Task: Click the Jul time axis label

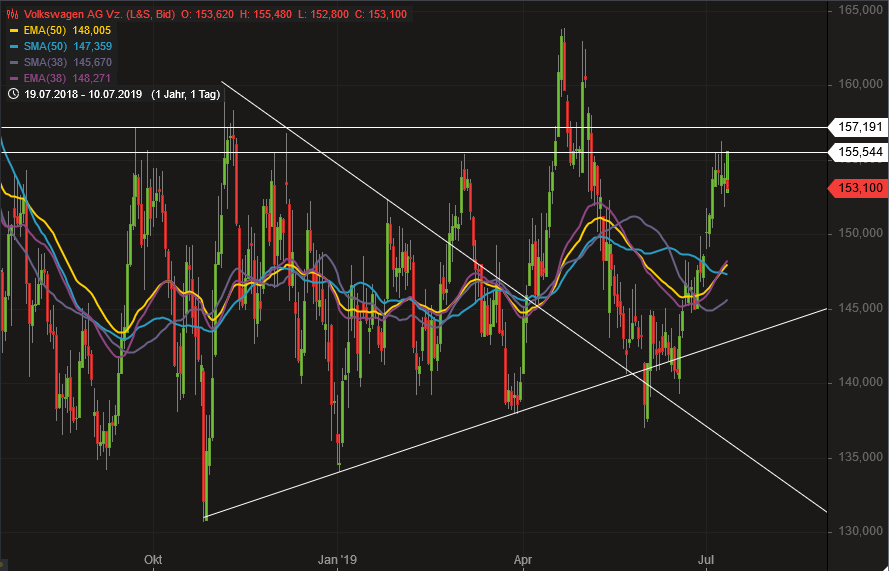Action: (x=707, y=560)
